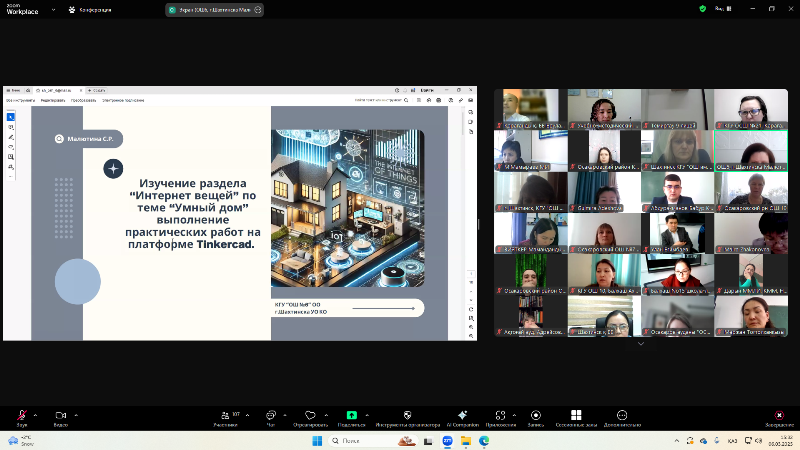Open Сессионные залы breakout rooms

pyautogui.click(x=576, y=415)
